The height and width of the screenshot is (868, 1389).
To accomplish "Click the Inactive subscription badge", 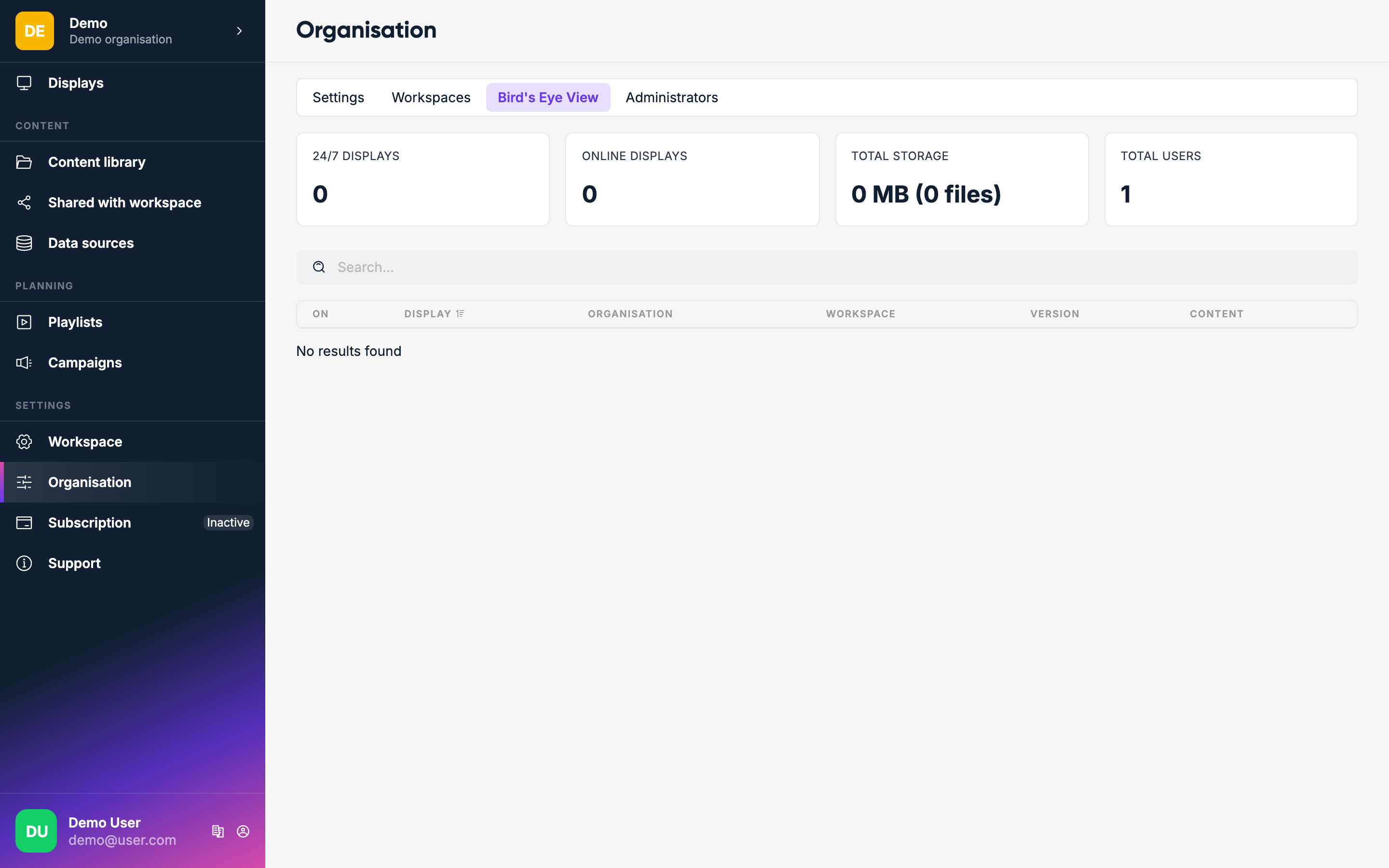I will click(228, 522).
